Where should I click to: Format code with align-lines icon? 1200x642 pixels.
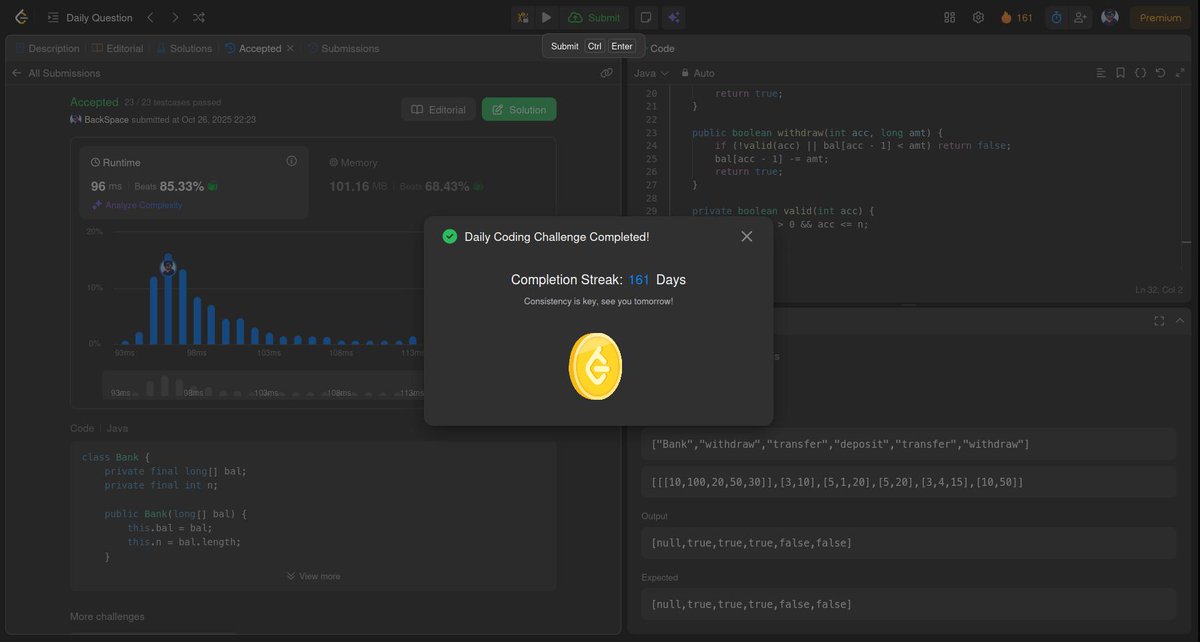tap(1101, 73)
